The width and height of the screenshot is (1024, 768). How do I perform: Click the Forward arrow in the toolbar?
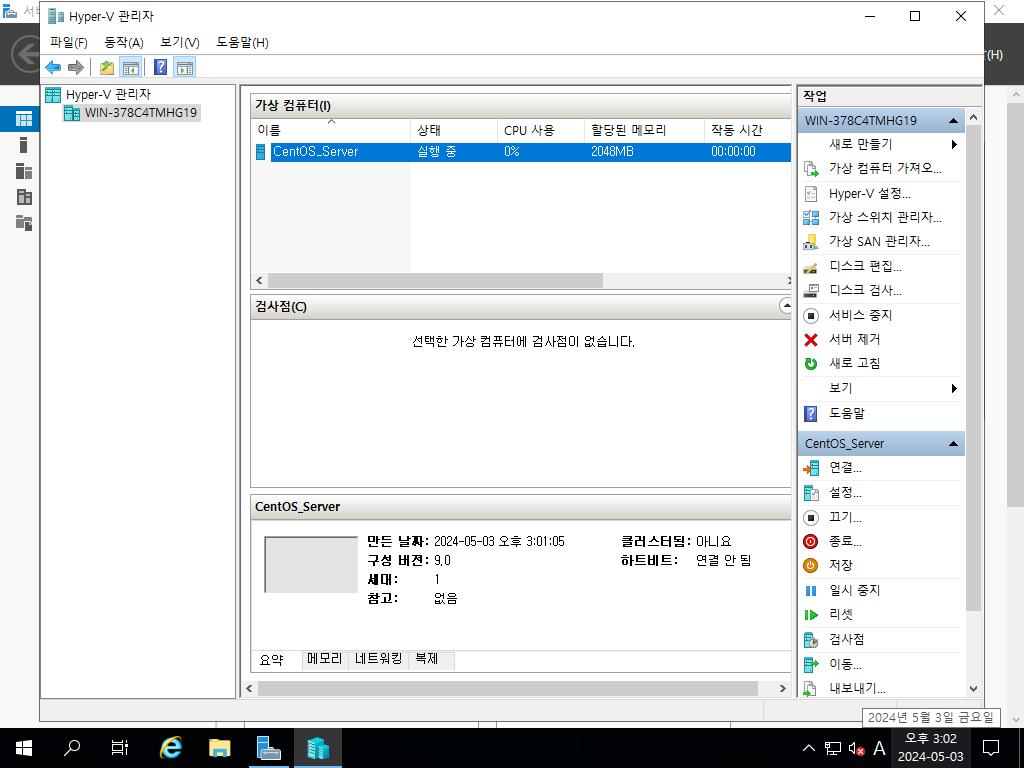(x=76, y=67)
